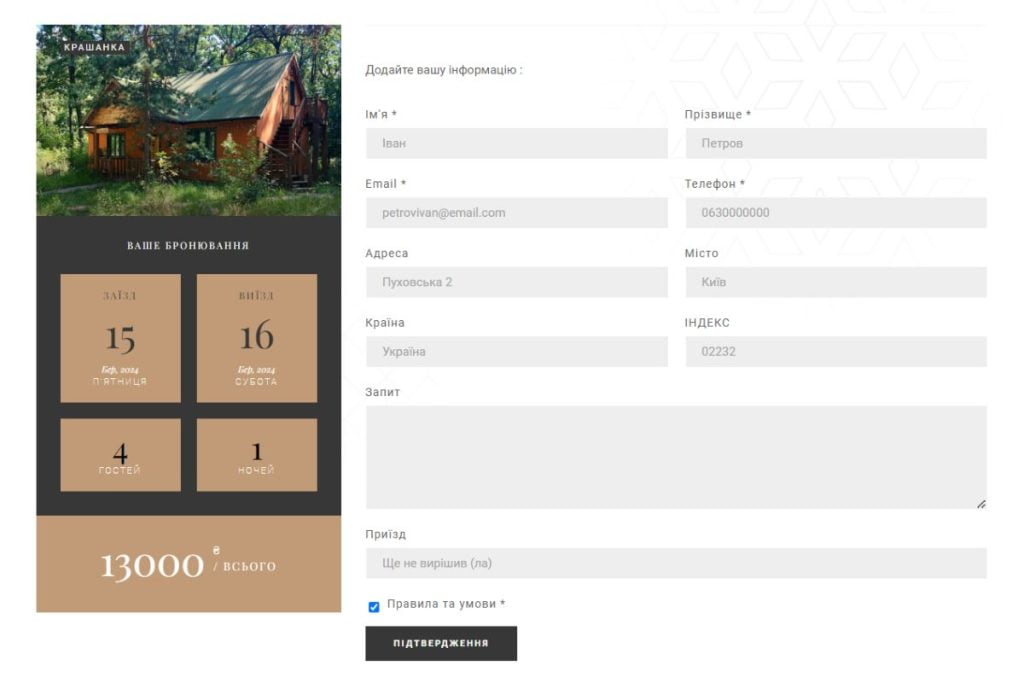This screenshot has width=1024, height=683.
Task: Click the 4 ГОСТЕЙ guests tile
Action: tap(120, 455)
